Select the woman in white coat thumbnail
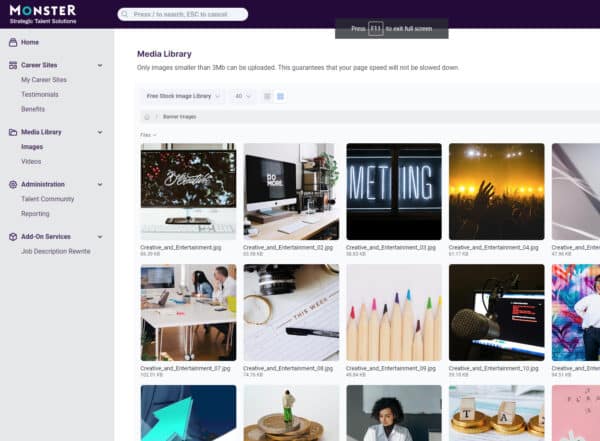600x441 pixels. click(x=394, y=413)
